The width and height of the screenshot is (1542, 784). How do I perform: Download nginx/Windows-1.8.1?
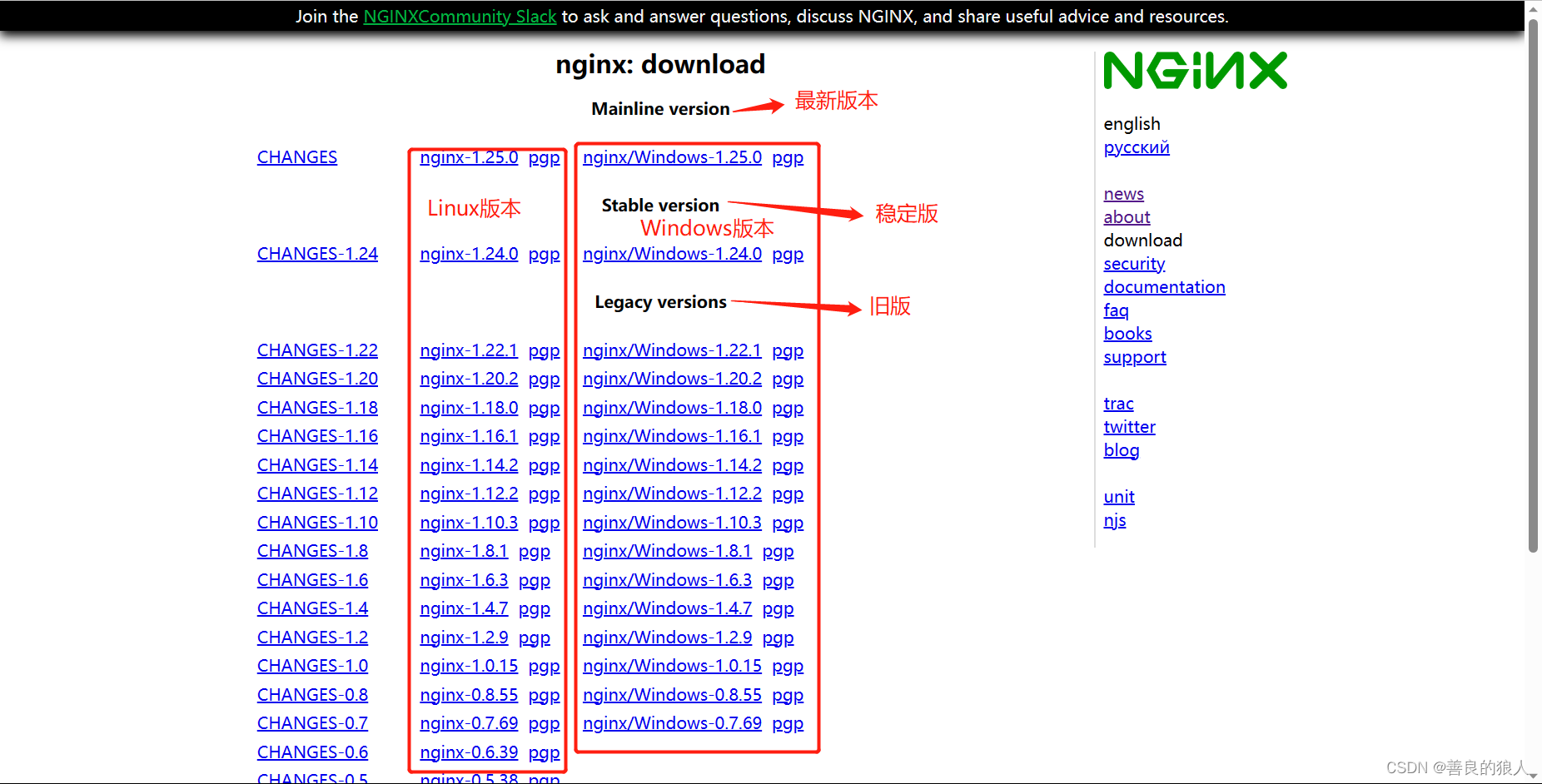click(x=667, y=551)
